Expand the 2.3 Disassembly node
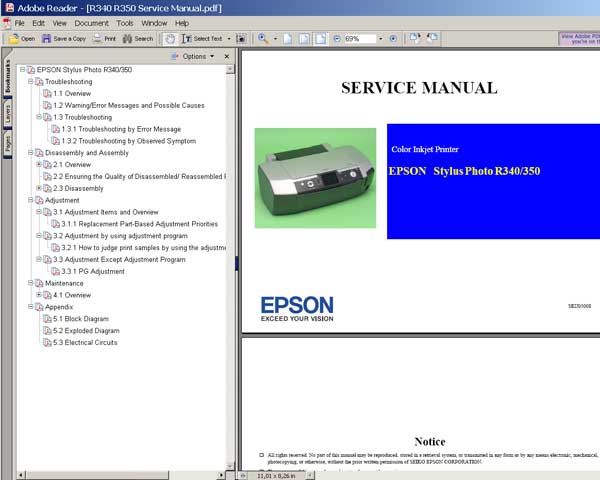Image resolution: width=600 pixels, height=480 pixels. 39,188
